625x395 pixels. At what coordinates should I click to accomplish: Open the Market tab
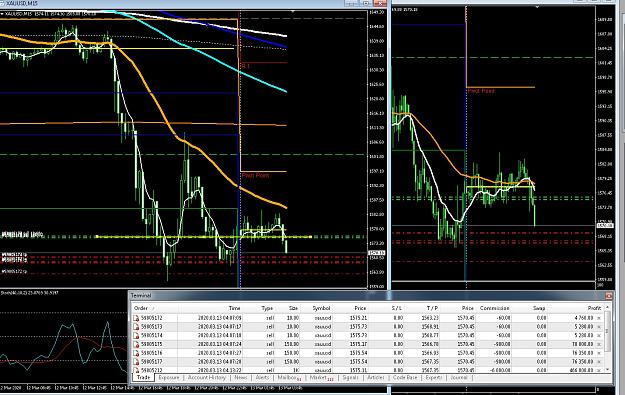point(321,377)
